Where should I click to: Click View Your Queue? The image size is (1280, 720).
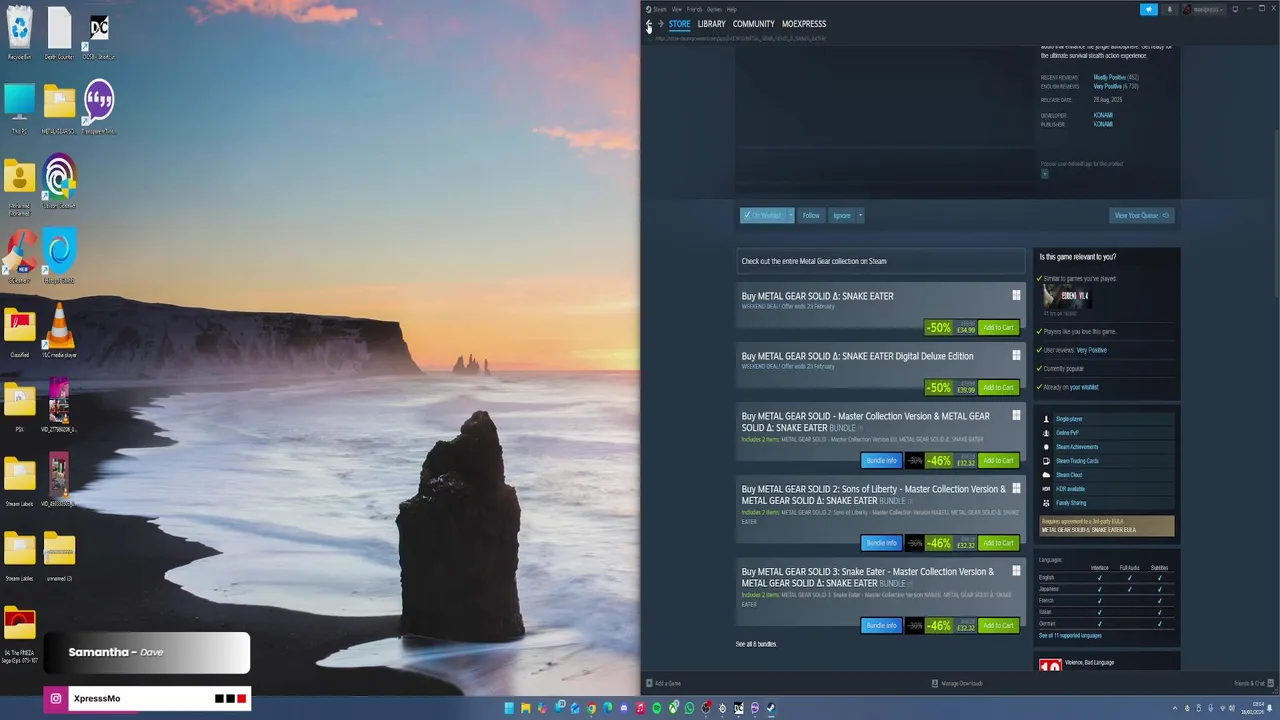(1141, 215)
